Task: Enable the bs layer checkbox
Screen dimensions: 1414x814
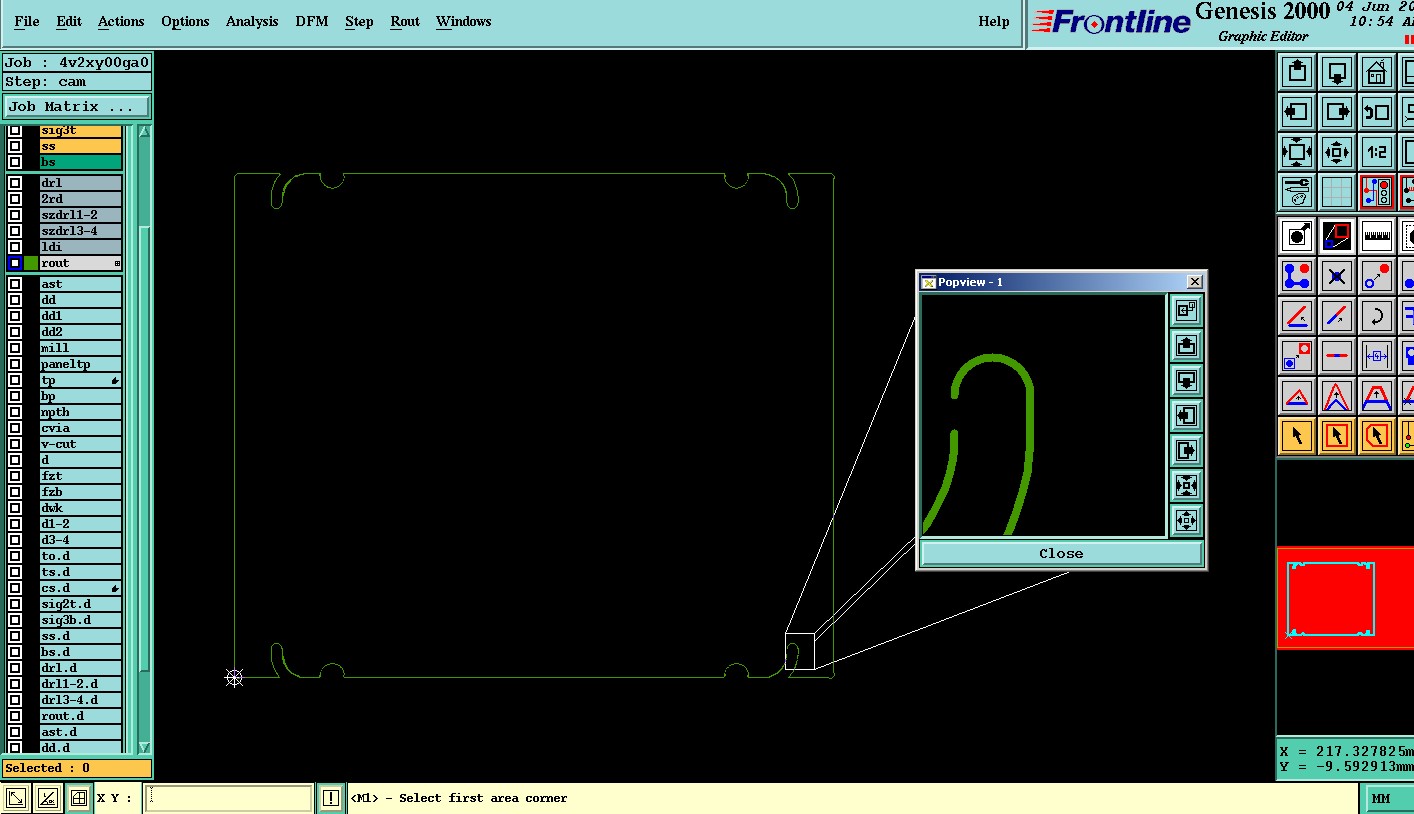Action: [15, 162]
